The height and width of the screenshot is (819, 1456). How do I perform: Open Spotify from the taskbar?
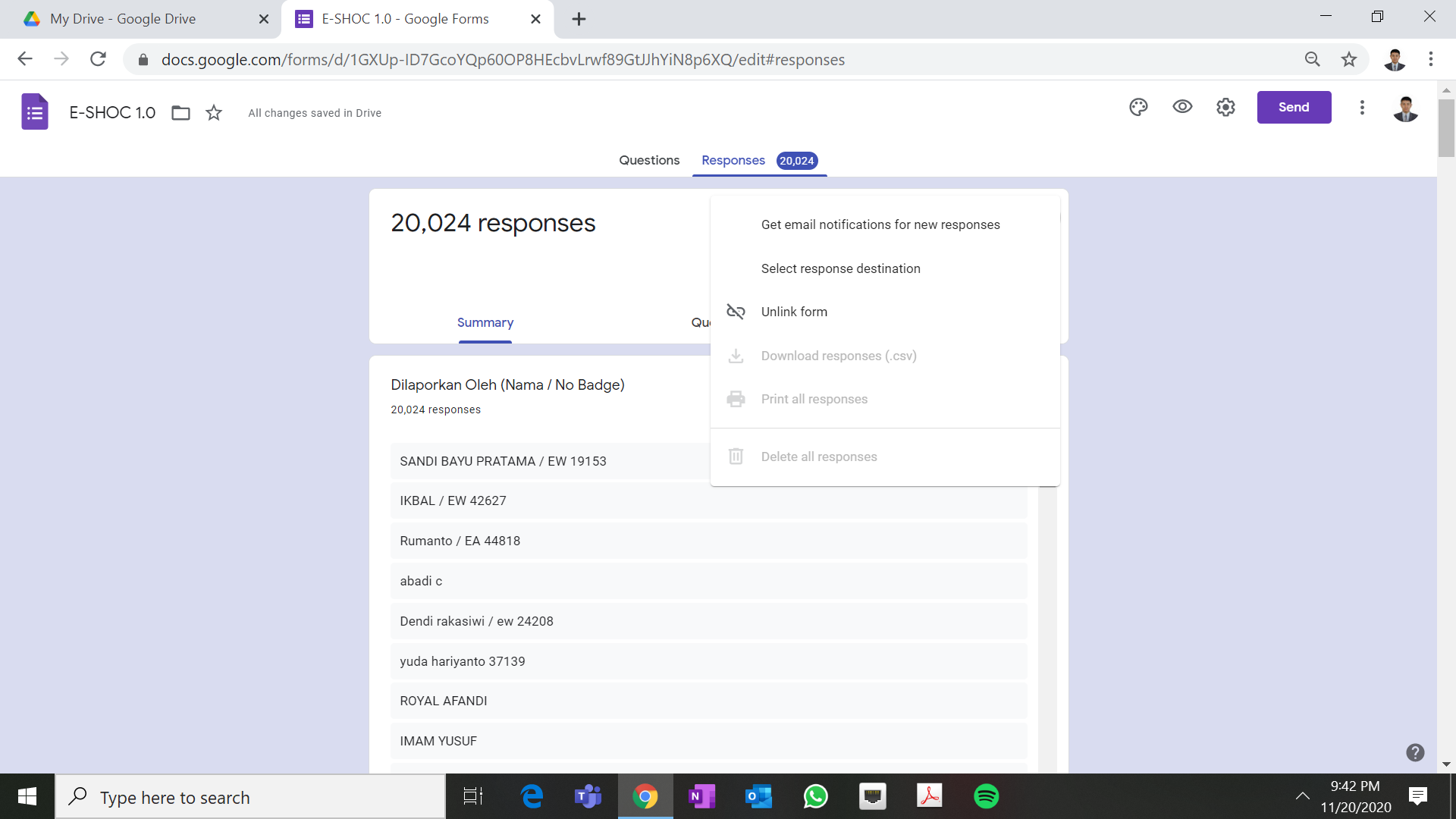tap(986, 796)
